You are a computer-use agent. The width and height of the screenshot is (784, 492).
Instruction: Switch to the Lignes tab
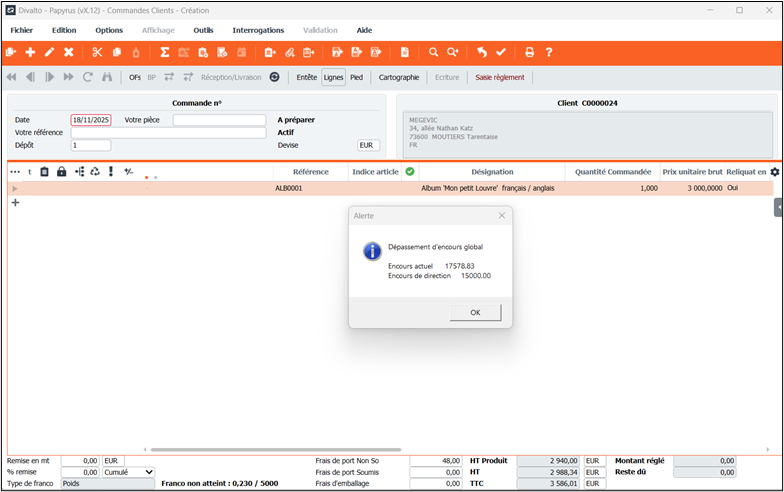point(334,77)
